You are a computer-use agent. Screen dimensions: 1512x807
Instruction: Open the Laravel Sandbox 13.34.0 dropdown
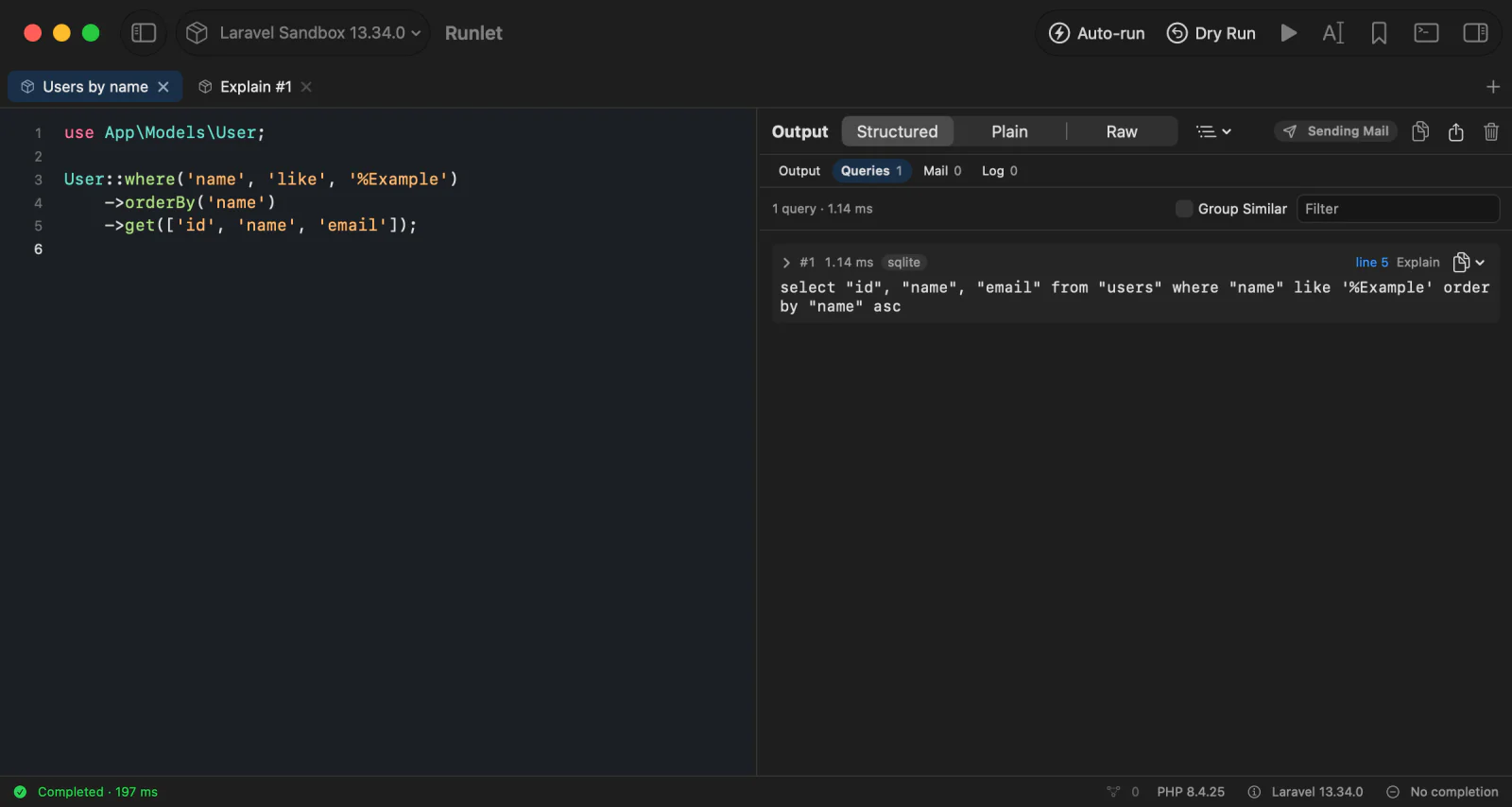[x=303, y=33]
